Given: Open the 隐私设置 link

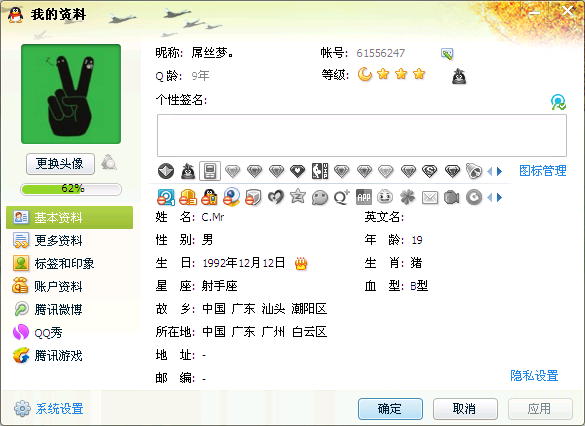Looking at the screenshot, I should (x=534, y=375).
